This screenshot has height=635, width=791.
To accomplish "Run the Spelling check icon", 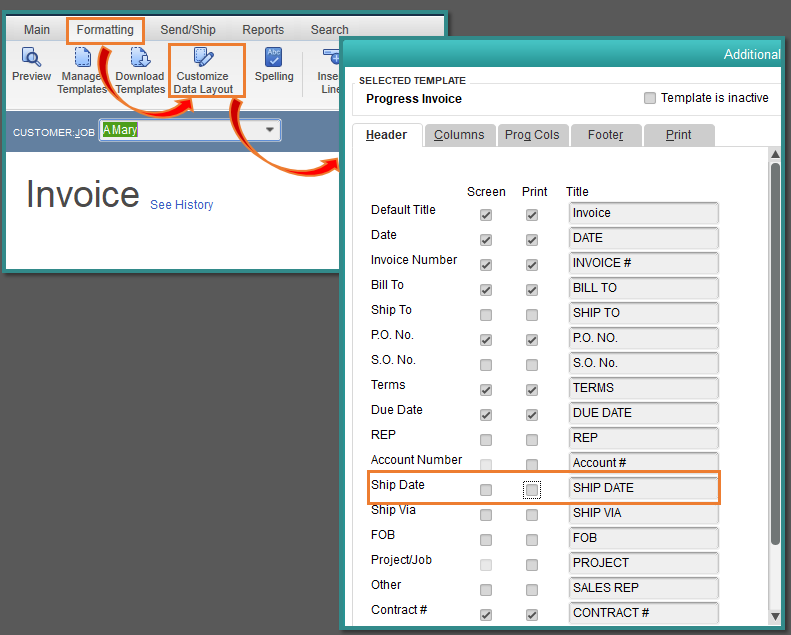I will tap(274, 57).
